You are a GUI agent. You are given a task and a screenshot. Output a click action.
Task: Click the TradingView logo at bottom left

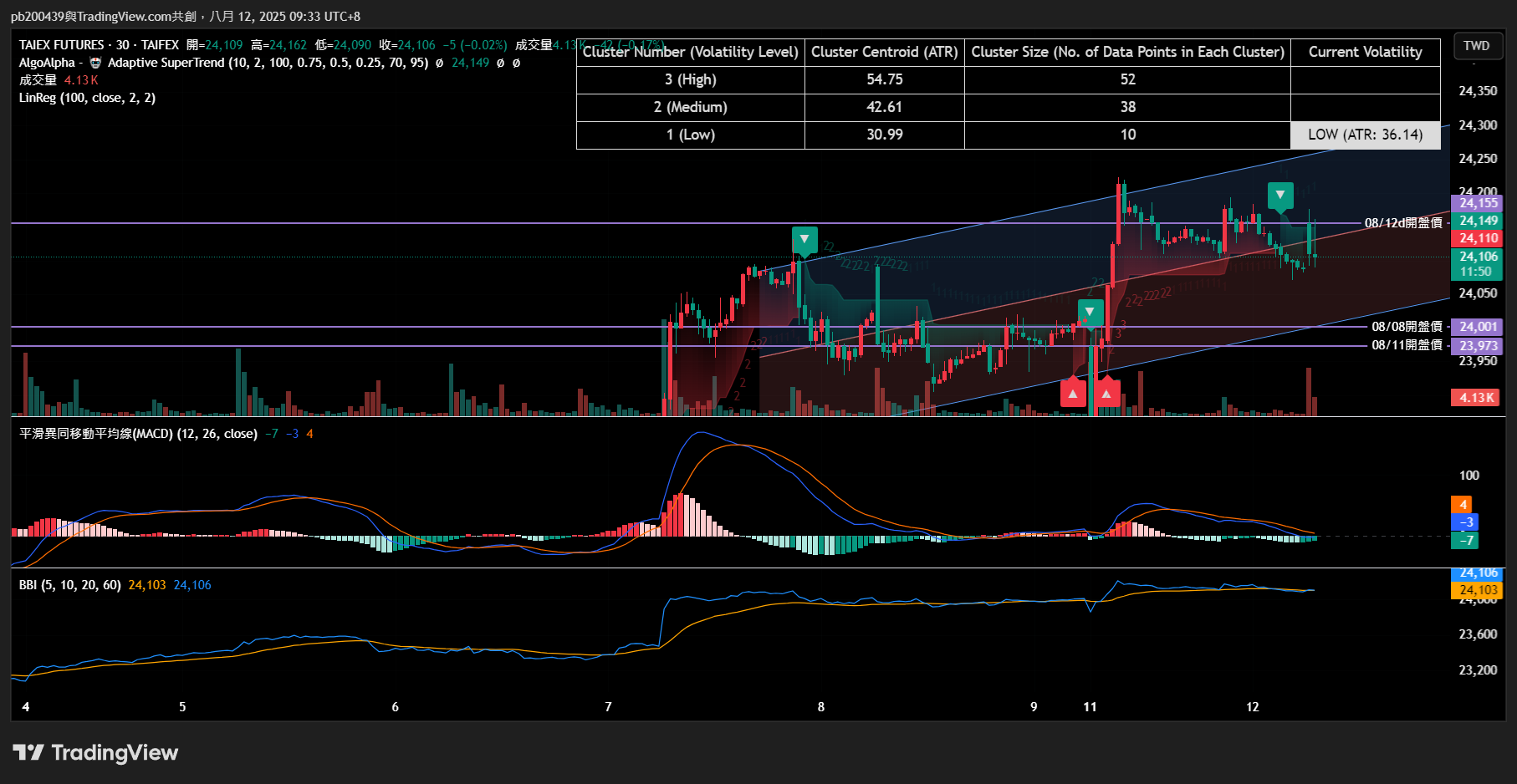point(95,753)
